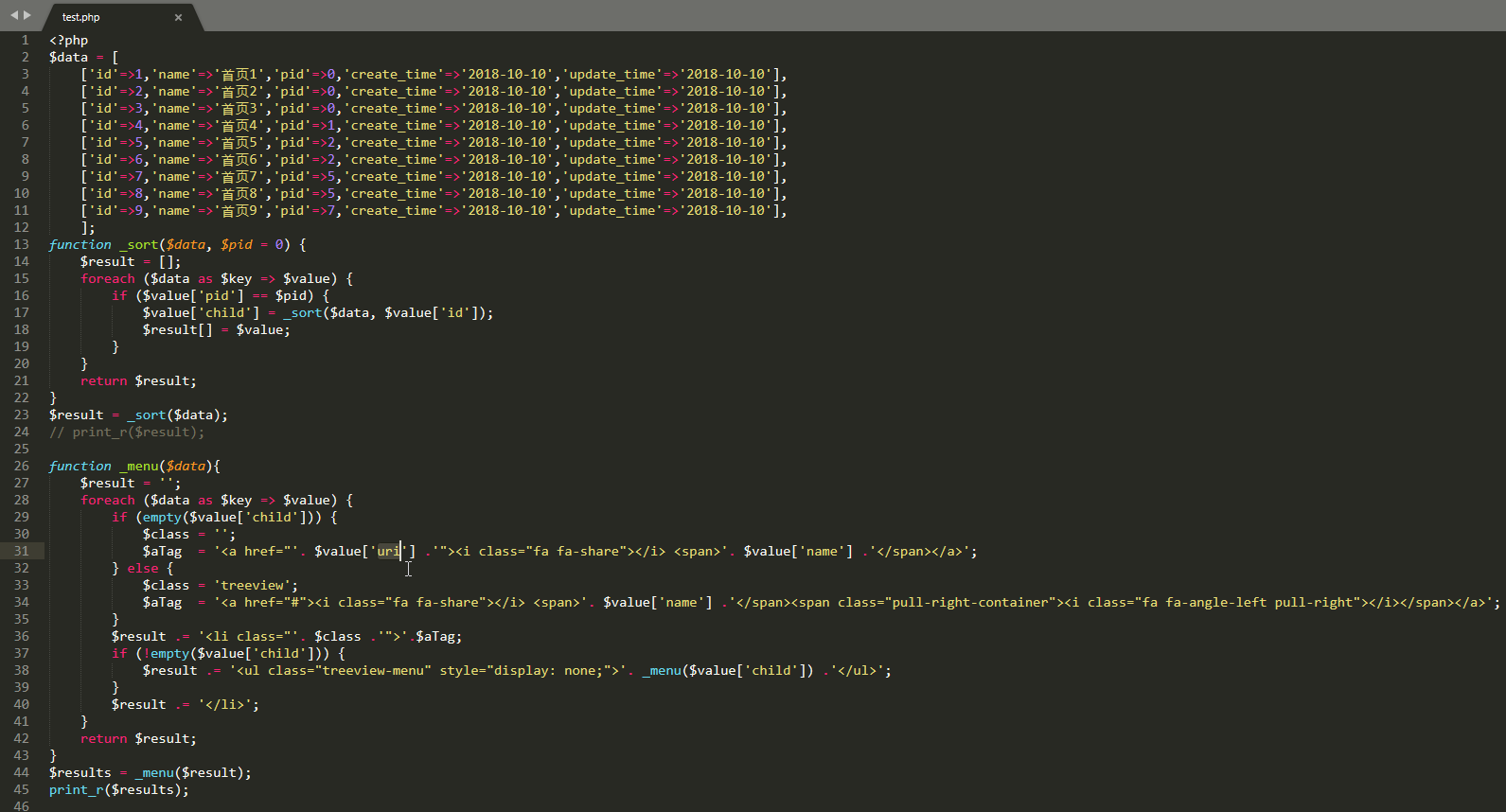Image resolution: width=1506 pixels, height=812 pixels.
Task: Click the $data variable on line 2
Action: click(x=68, y=57)
